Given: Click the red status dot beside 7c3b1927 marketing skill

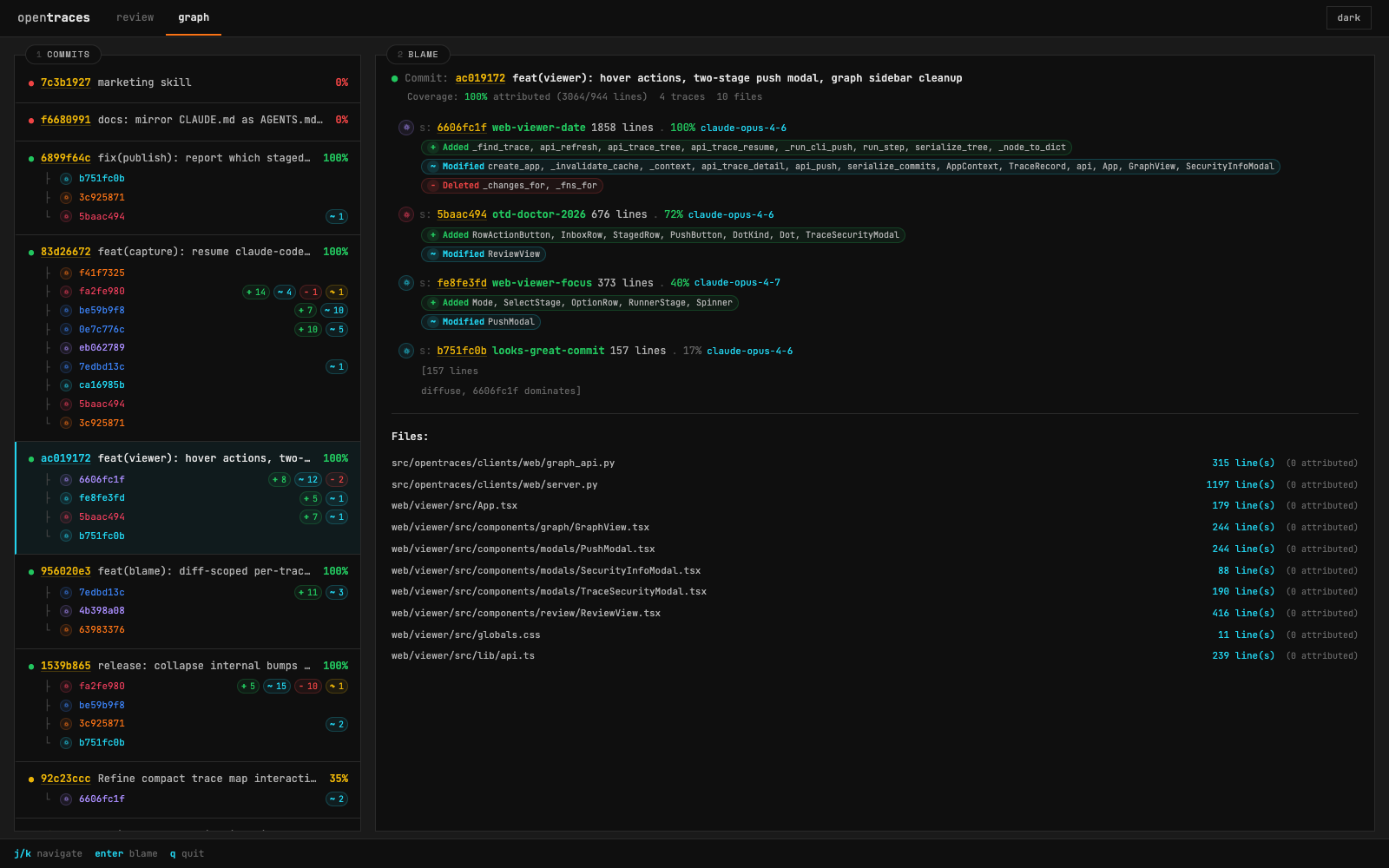Looking at the screenshot, I should coord(29,82).
